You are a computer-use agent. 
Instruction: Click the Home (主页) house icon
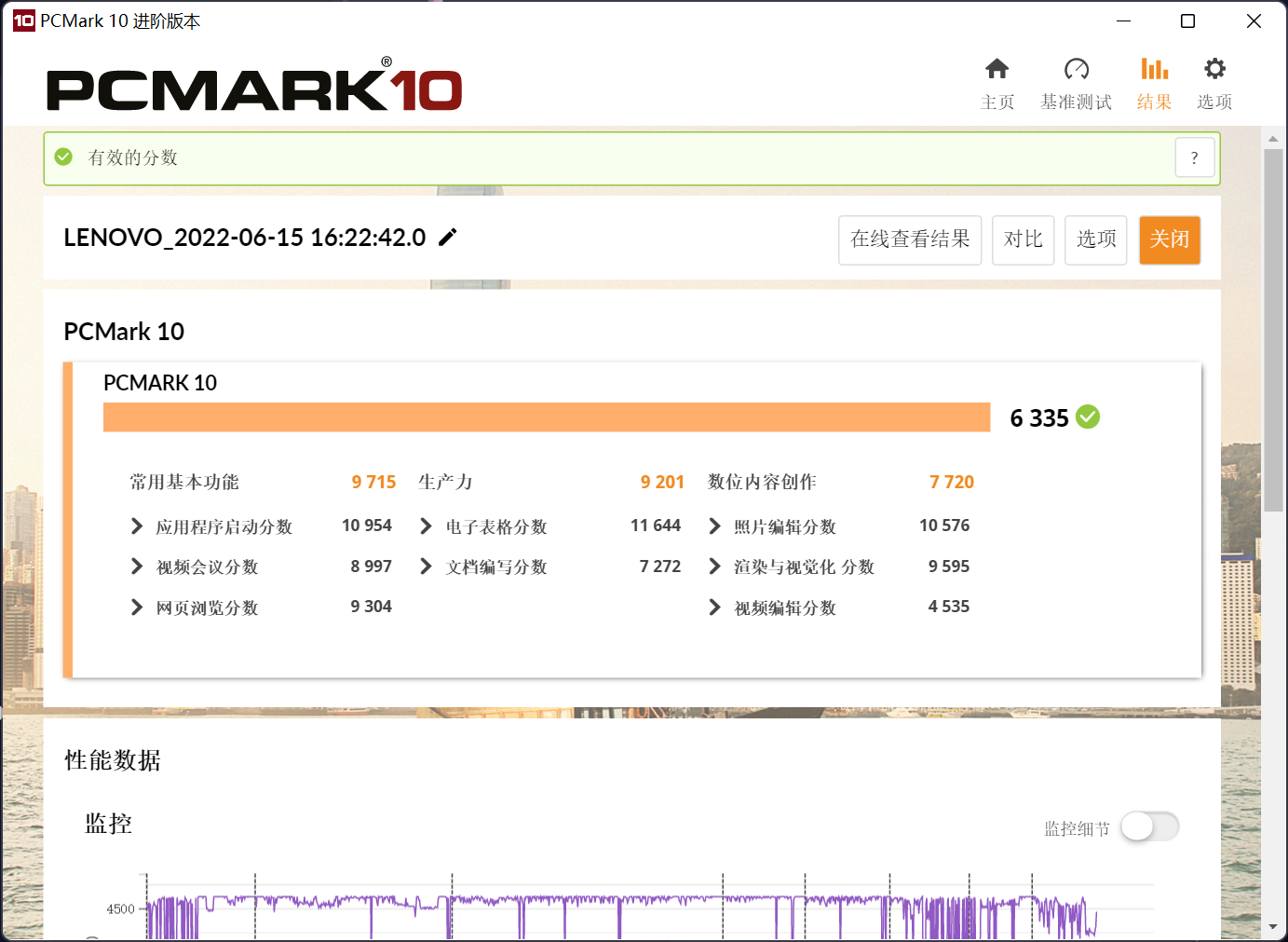997,69
